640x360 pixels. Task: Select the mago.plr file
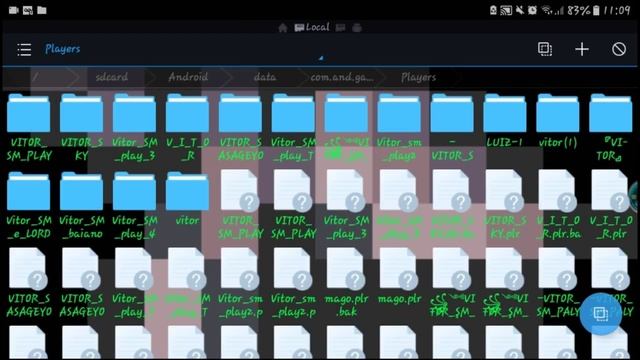(399, 277)
